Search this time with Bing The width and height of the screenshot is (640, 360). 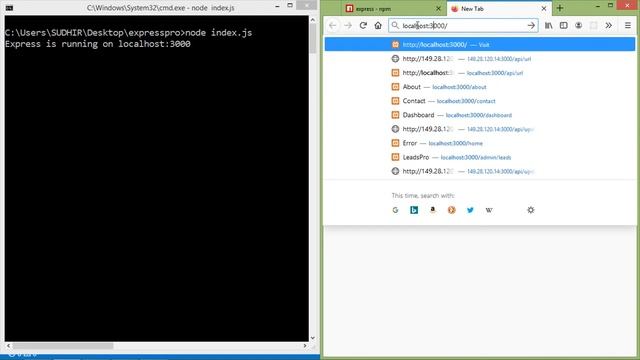coord(414,210)
